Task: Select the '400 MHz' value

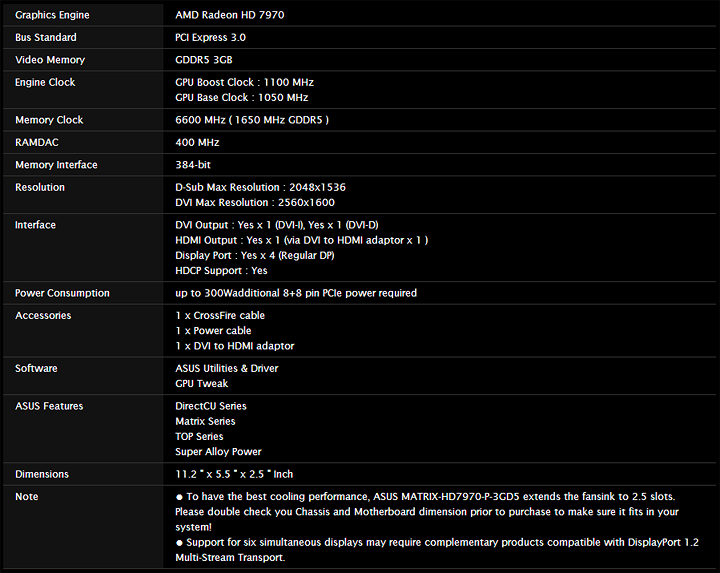Action: [197, 142]
